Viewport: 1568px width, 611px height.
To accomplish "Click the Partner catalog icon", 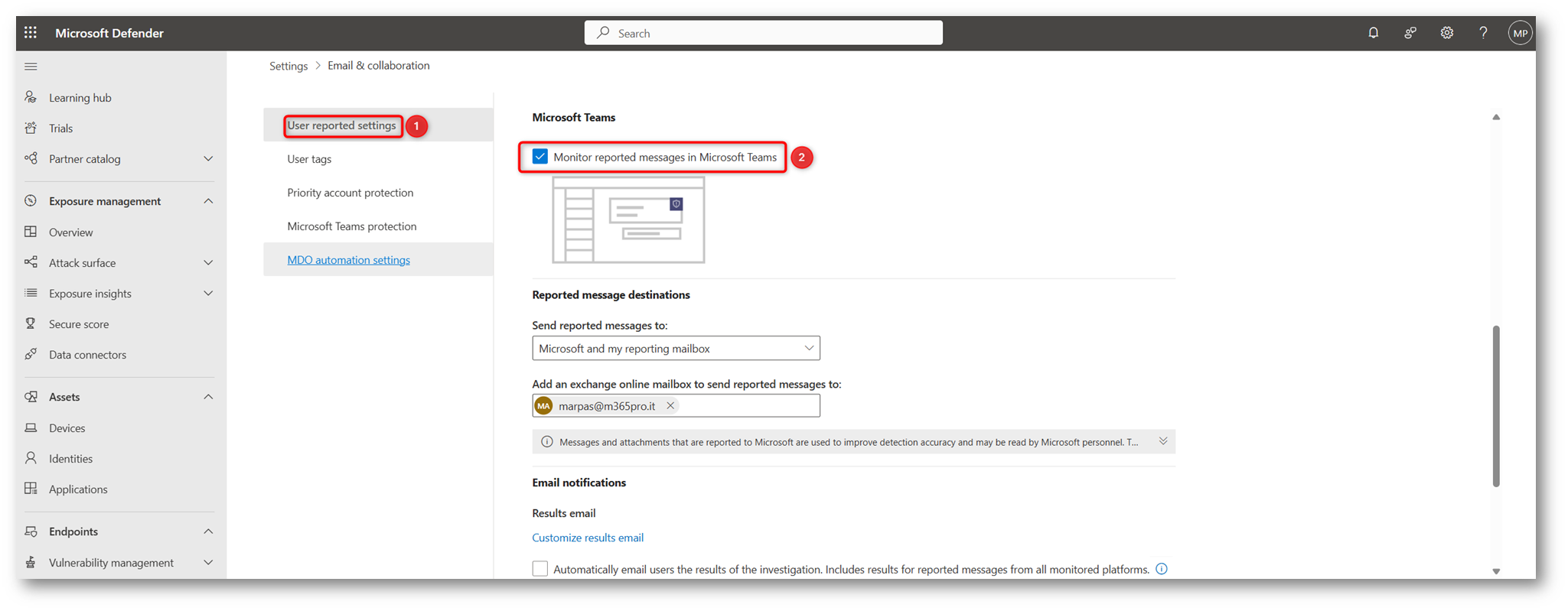I will point(31,158).
